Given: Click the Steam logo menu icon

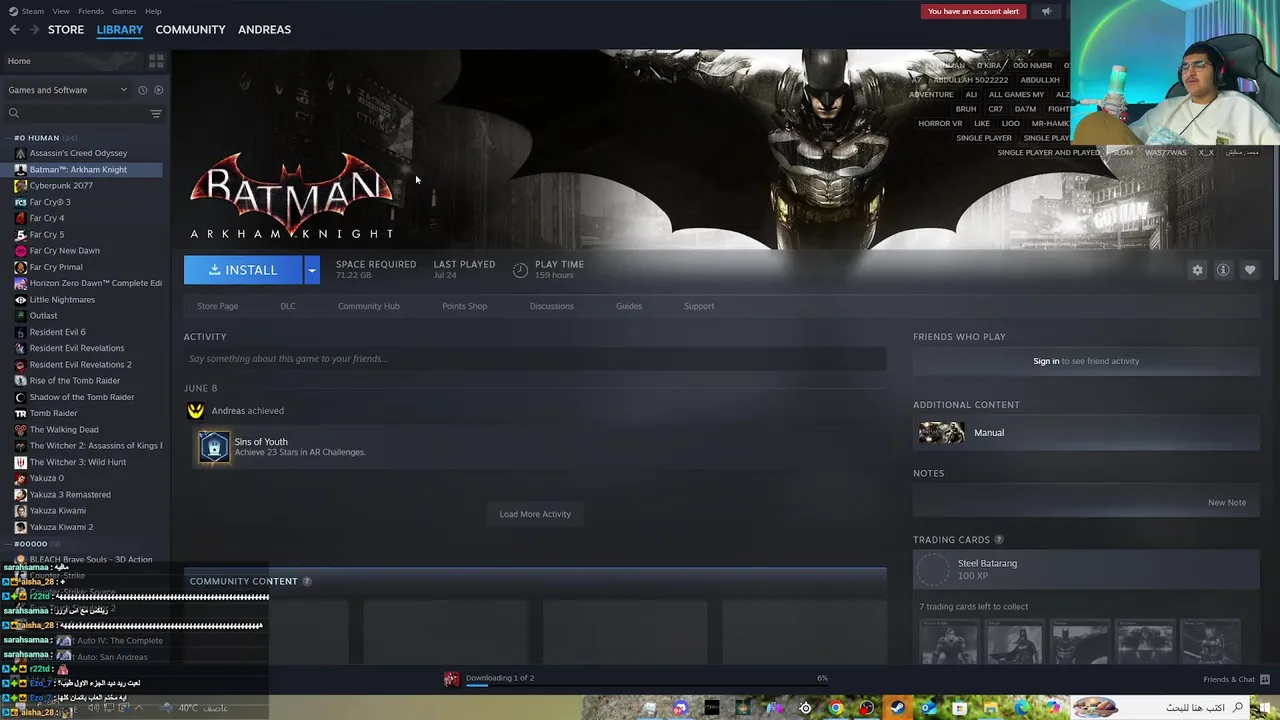Looking at the screenshot, I should (13, 11).
